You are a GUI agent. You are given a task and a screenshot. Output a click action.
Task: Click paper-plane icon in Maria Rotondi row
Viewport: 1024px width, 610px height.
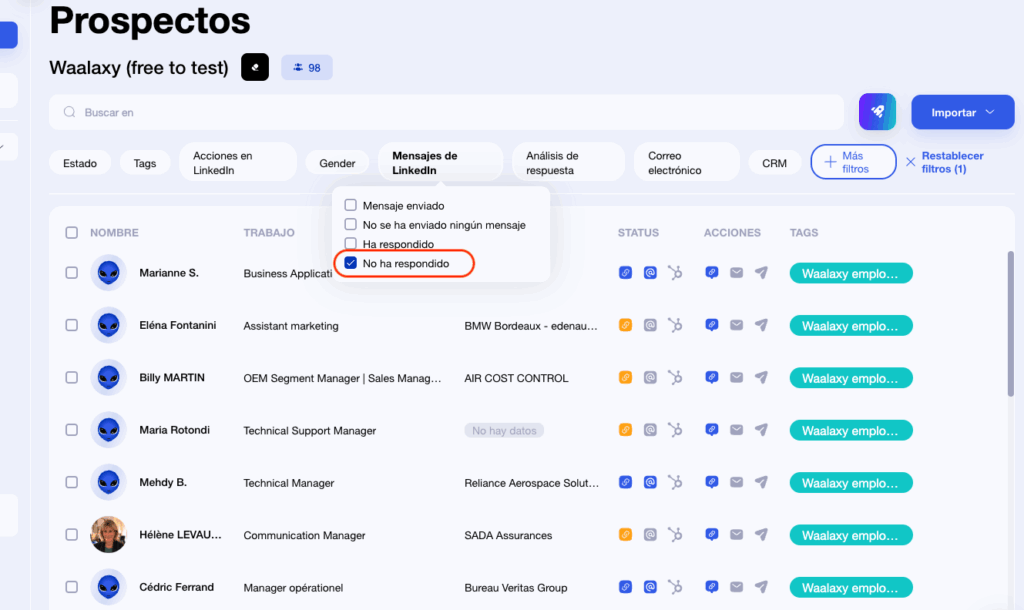tap(761, 429)
